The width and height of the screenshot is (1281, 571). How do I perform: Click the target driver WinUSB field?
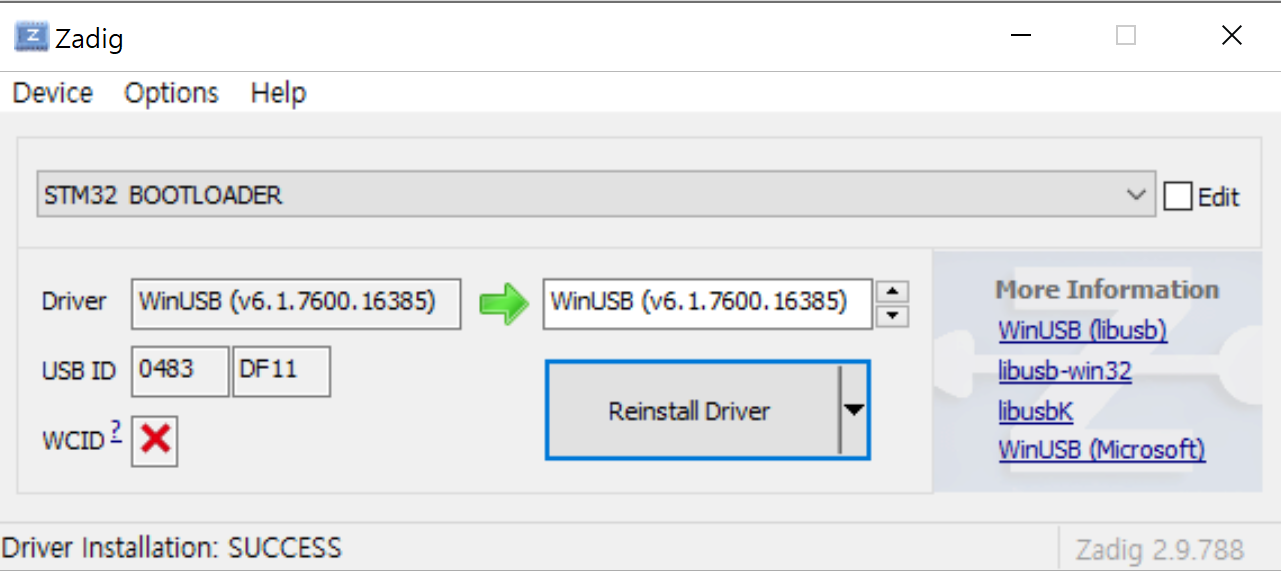(x=708, y=303)
